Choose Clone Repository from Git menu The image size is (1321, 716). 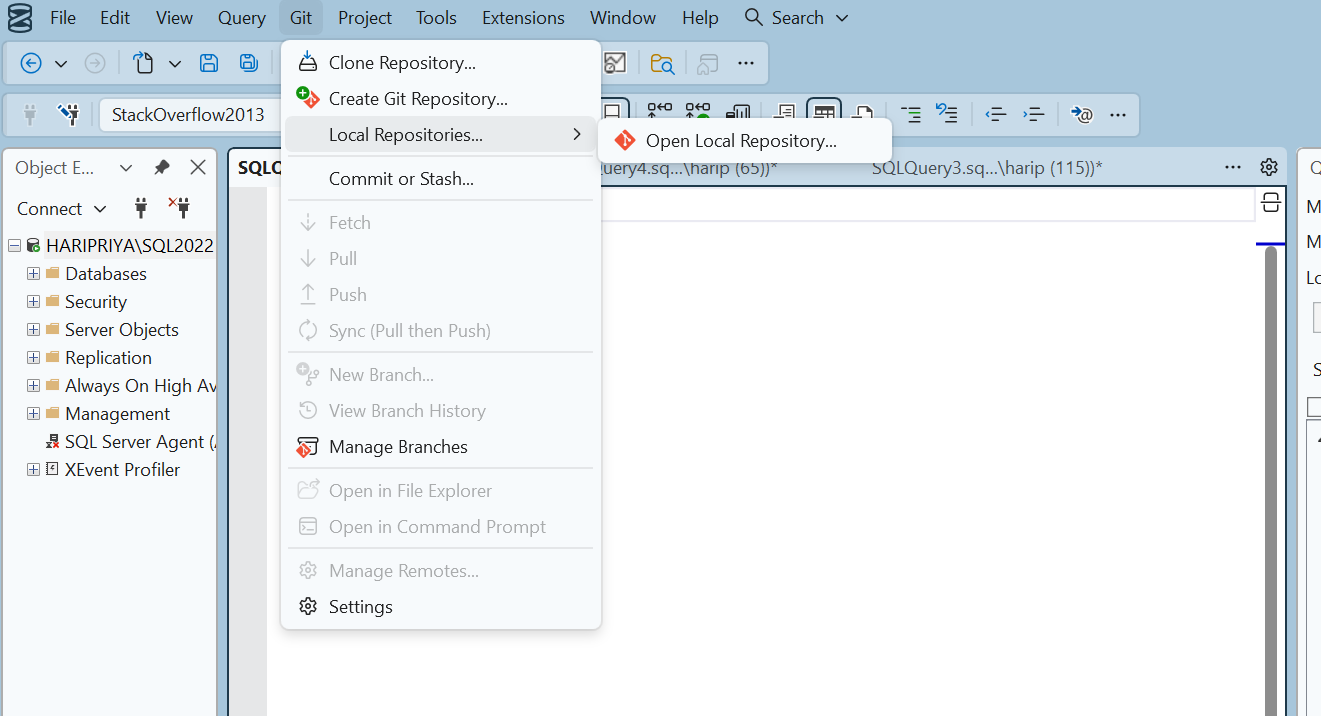pos(441,63)
